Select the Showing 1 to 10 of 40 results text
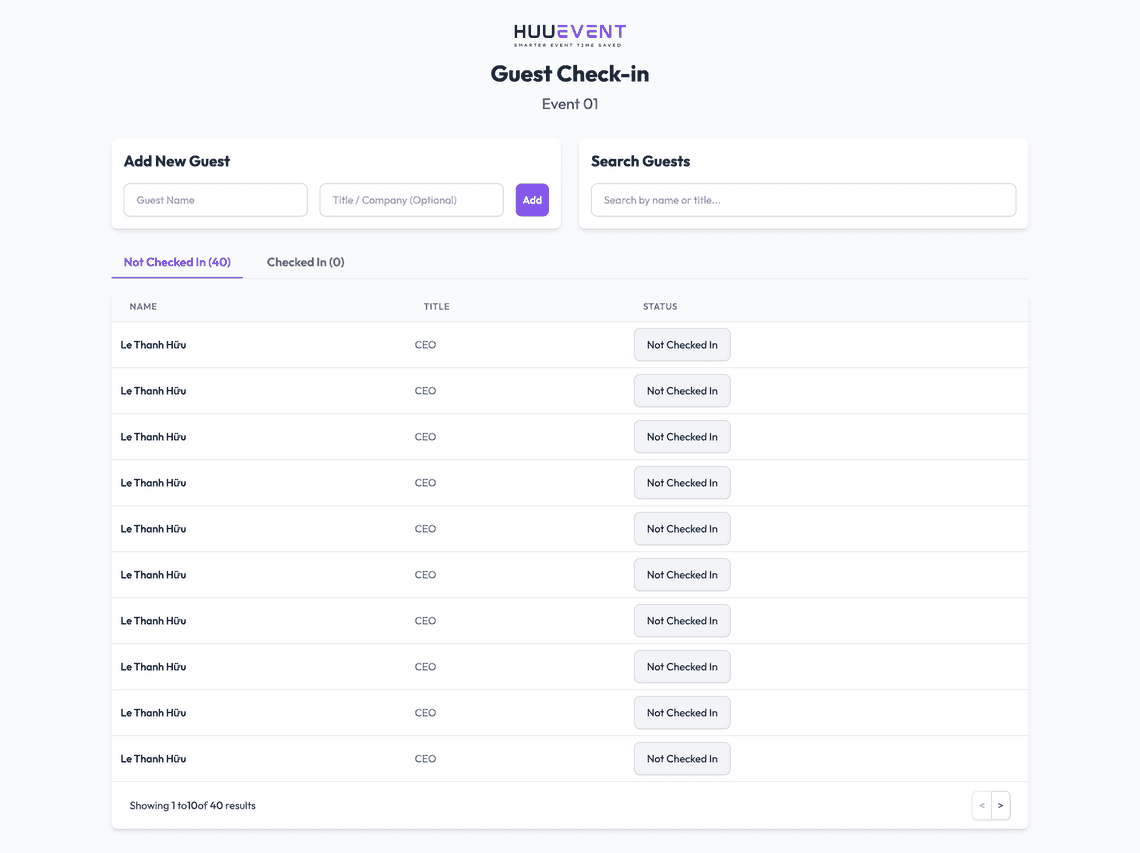The width and height of the screenshot is (1140, 853). (193, 805)
